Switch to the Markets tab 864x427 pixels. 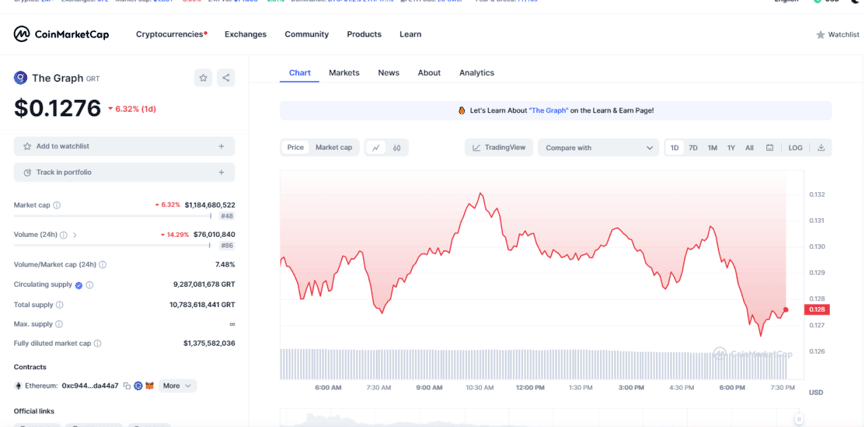pos(344,73)
